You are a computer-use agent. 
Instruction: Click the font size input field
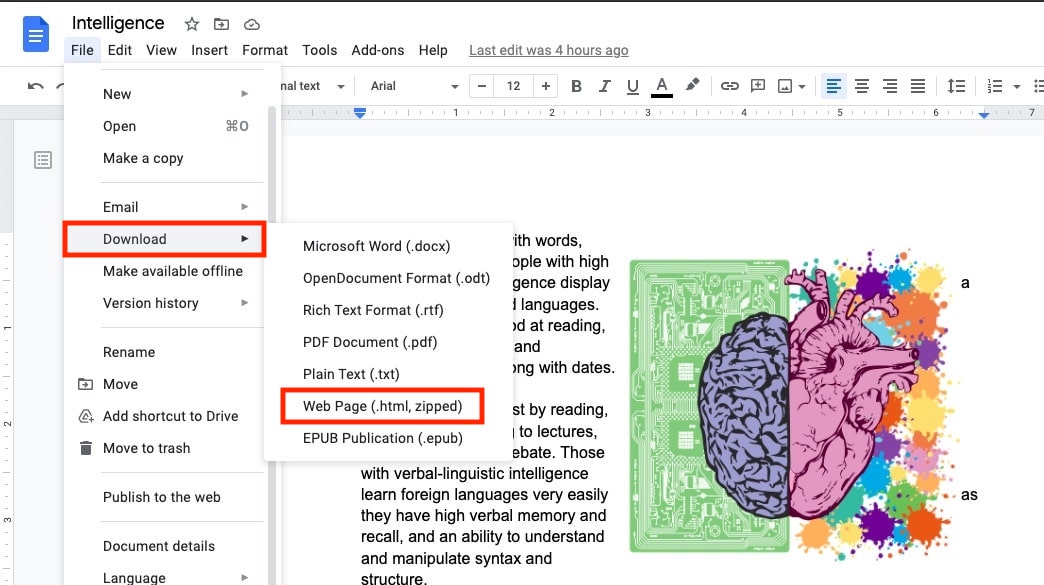point(513,86)
